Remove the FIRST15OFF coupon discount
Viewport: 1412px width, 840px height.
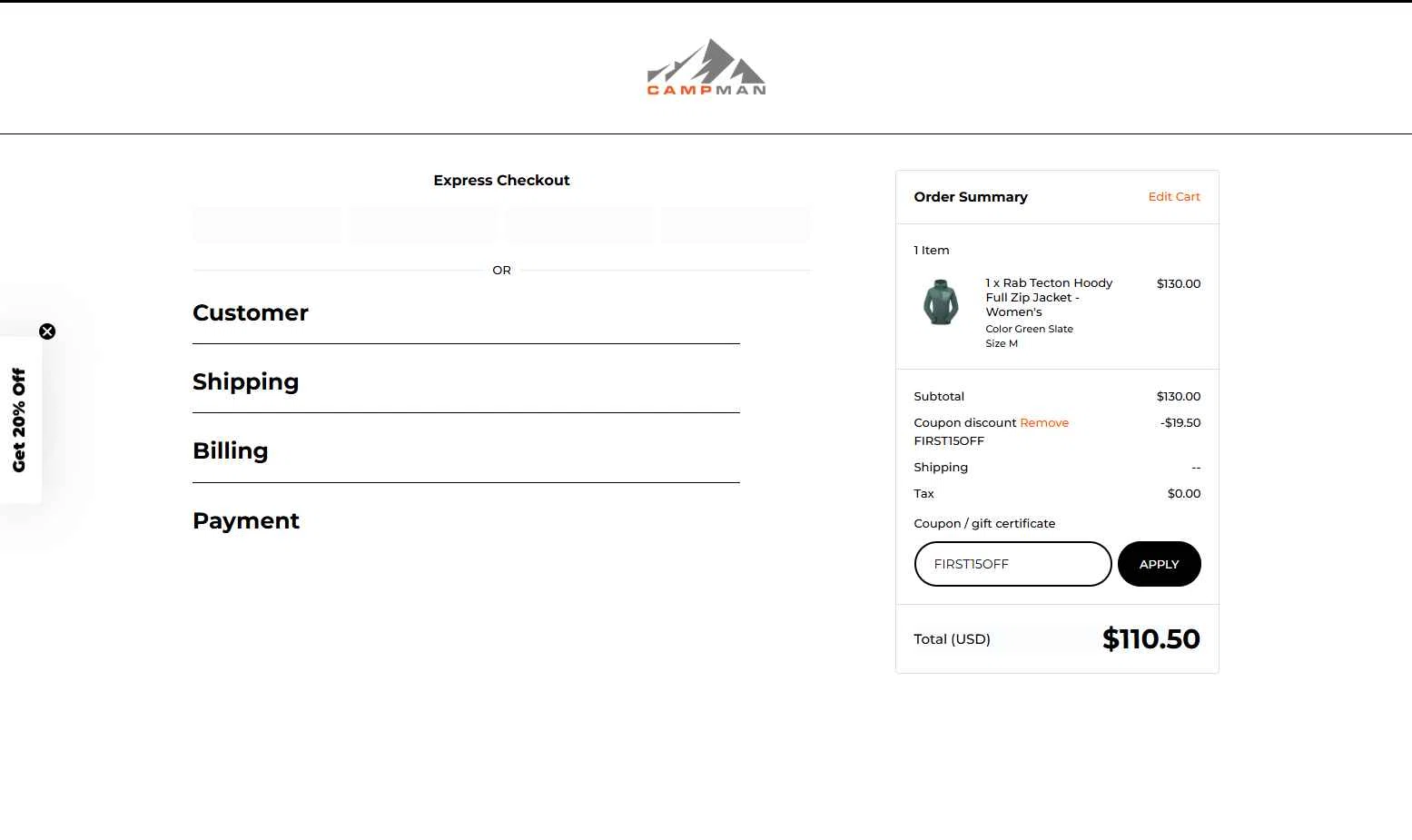point(1044,423)
